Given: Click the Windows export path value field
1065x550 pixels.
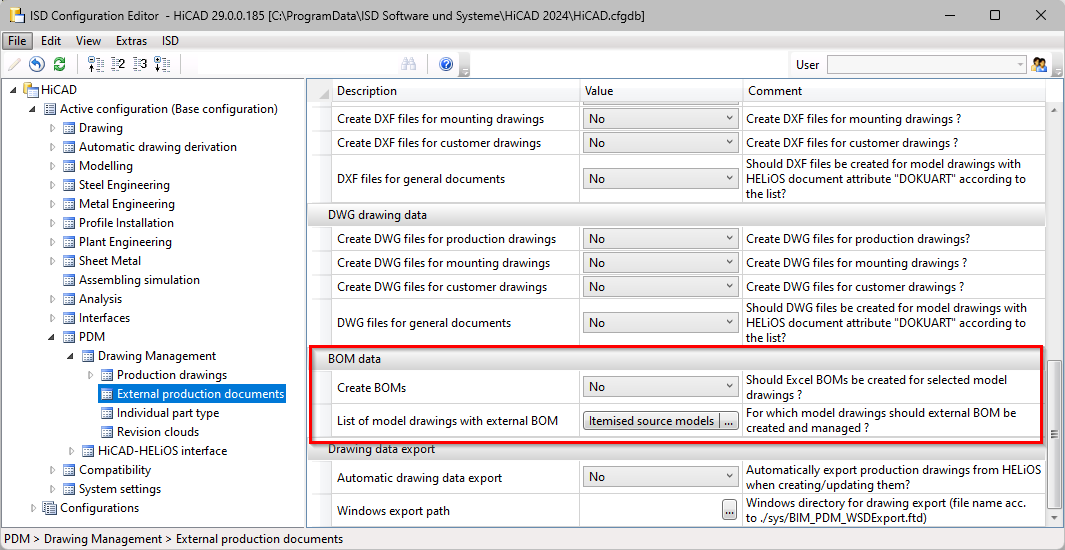Looking at the screenshot, I should pyautogui.click(x=650, y=510).
